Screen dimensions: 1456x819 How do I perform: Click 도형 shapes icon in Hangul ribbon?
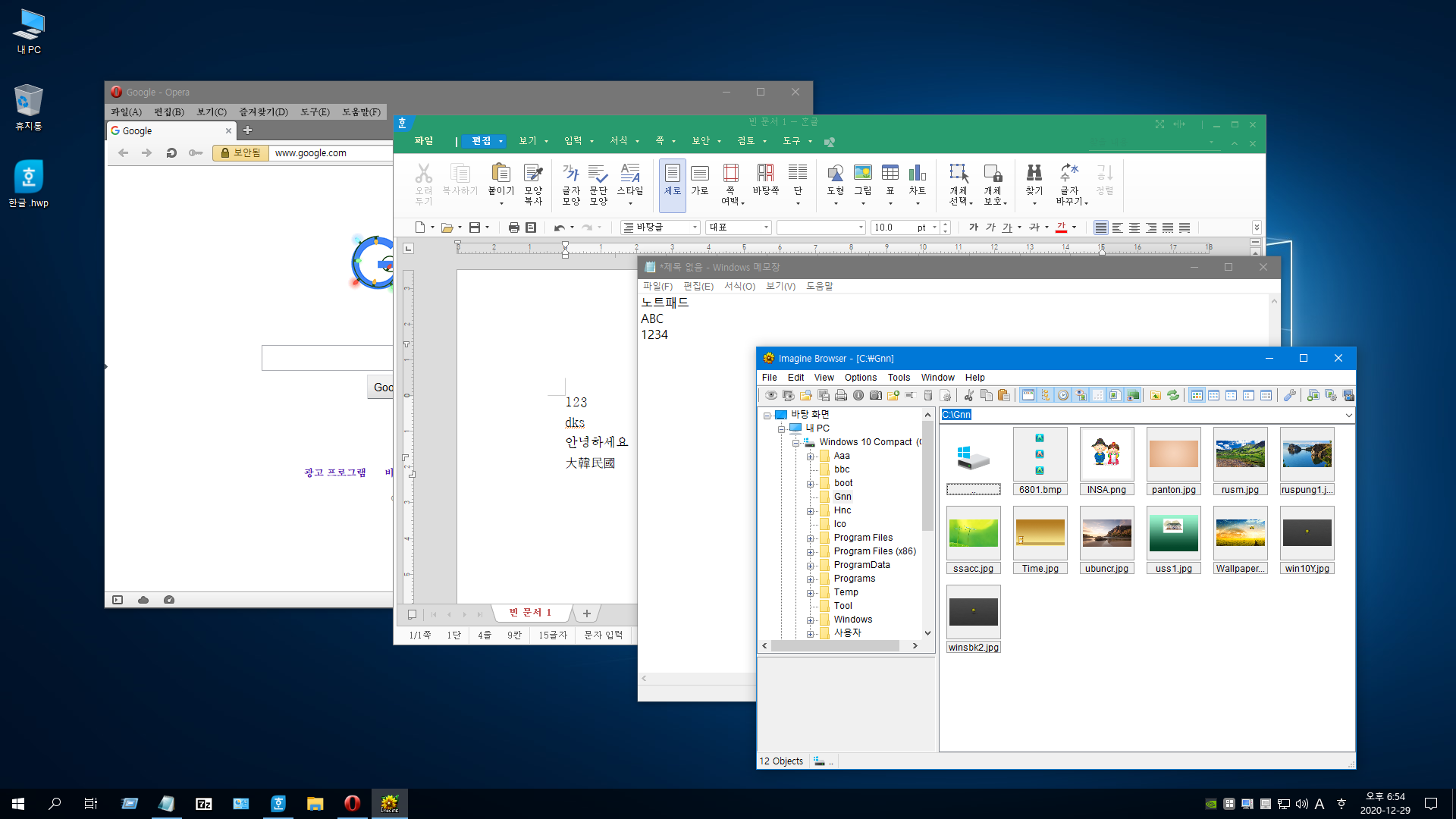[x=835, y=184]
